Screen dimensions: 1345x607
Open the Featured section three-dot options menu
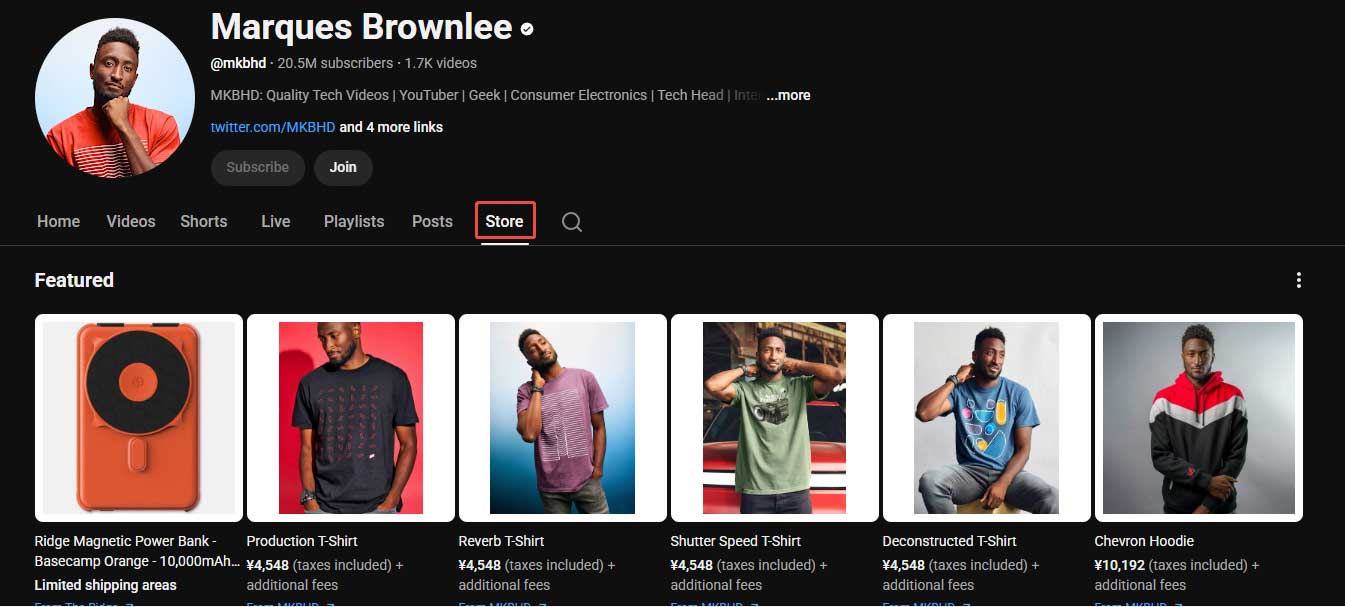pos(1299,280)
